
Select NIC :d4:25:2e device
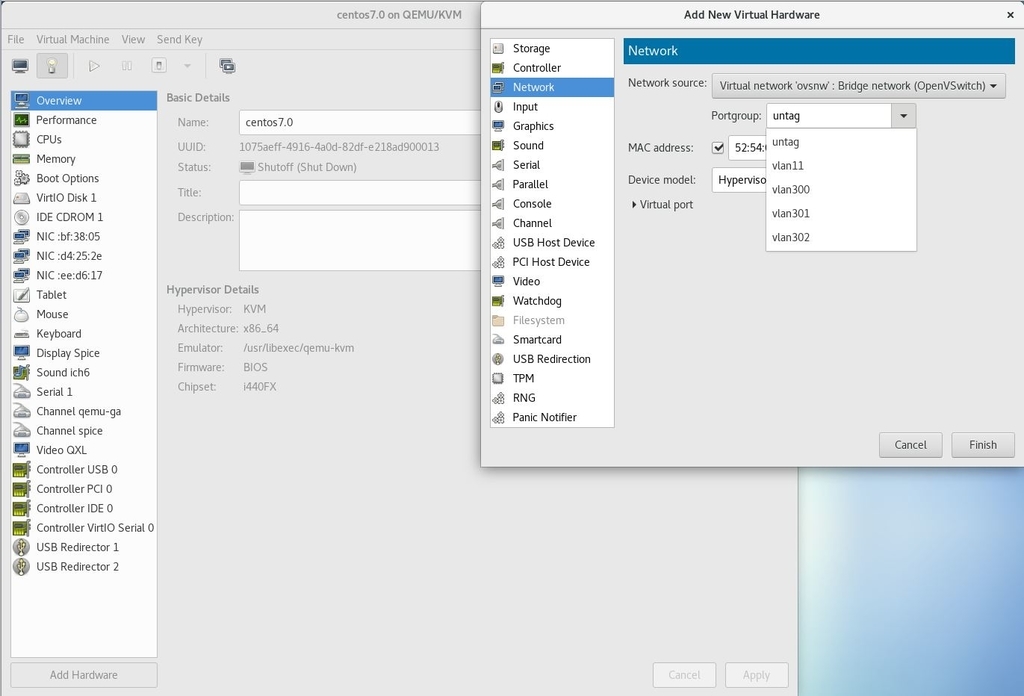coord(84,256)
